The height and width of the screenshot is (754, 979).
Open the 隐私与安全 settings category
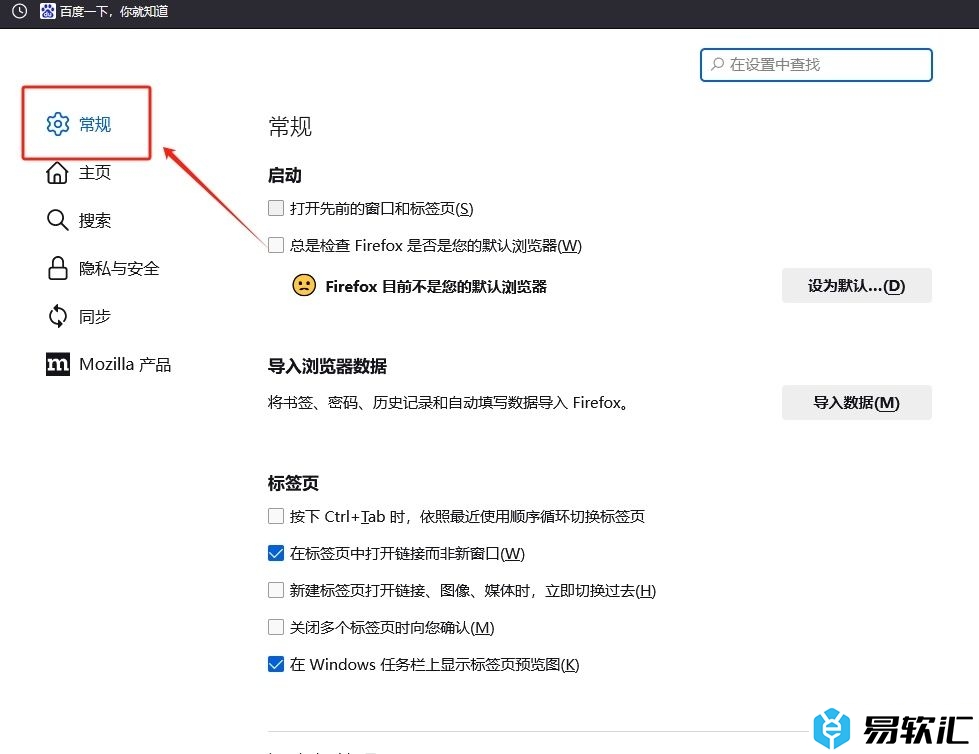(x=104, y=268)
